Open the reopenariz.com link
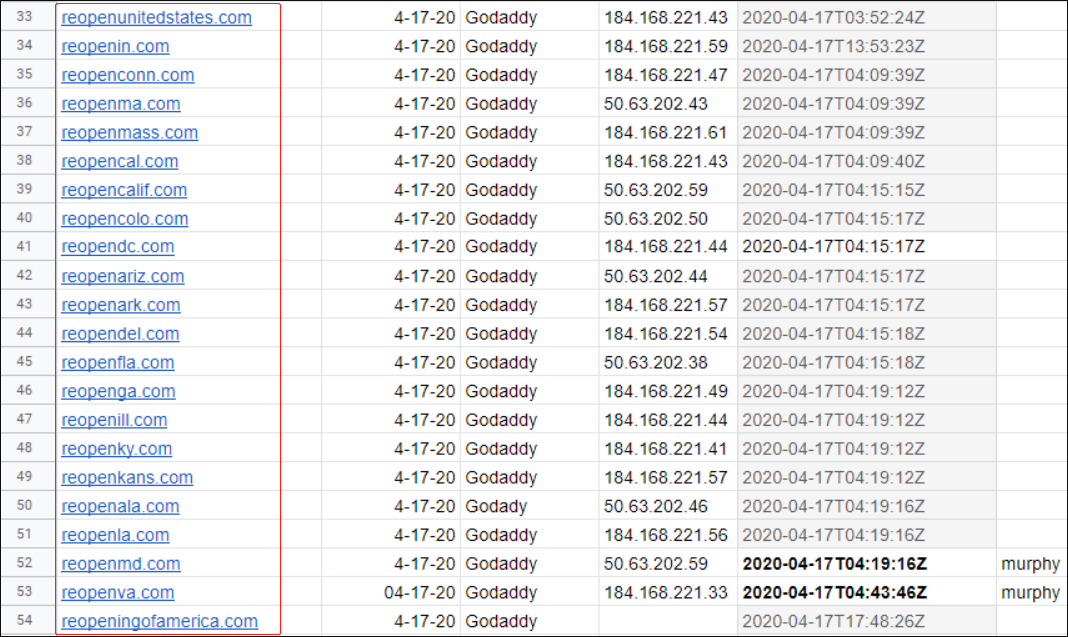The image size is (1068, 637). point(123,276)
